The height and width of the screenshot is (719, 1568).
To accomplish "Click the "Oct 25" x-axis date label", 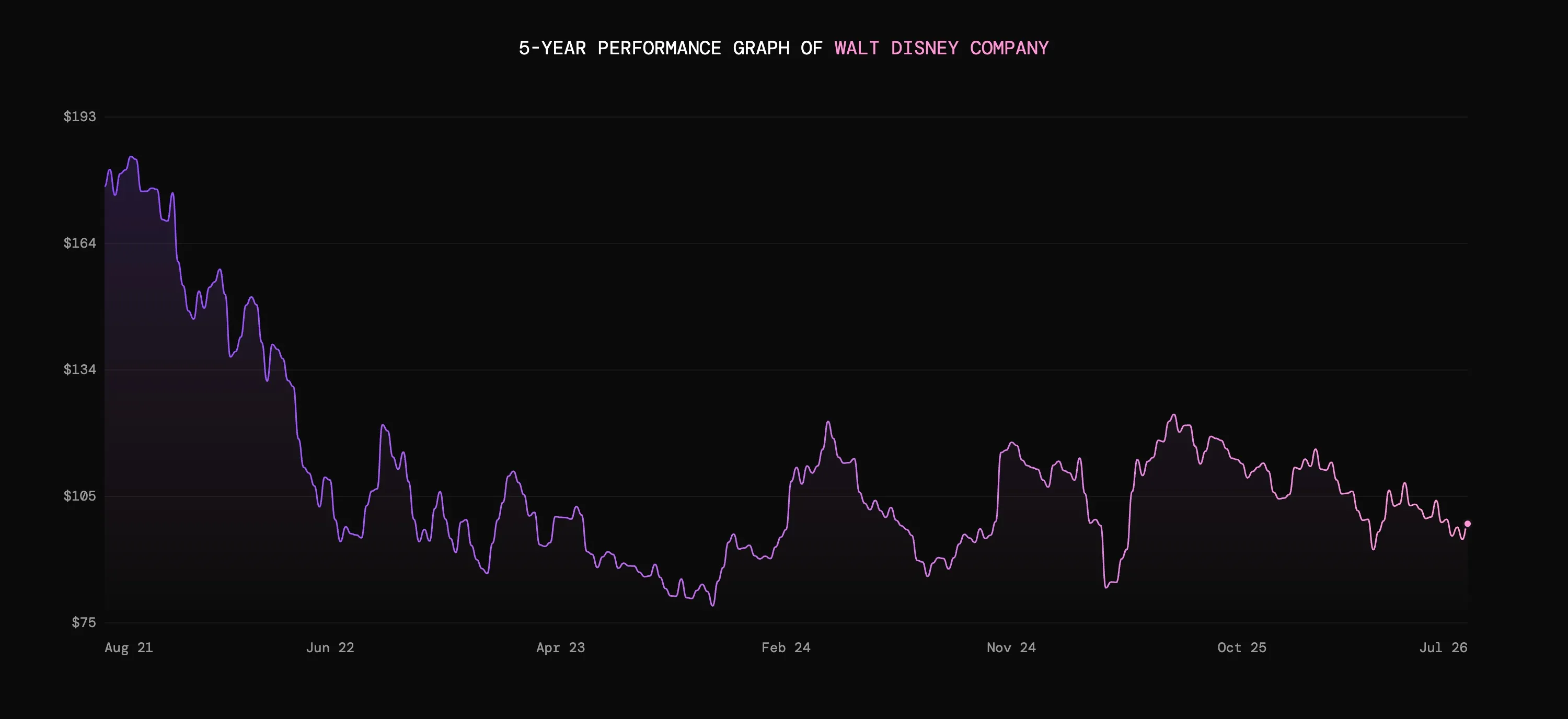I will coord(1242,647).
